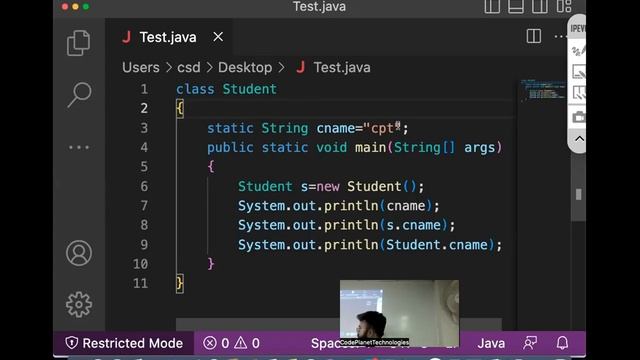
Task: Click Desktop in the breadcrumb path
Action: (245, 67)
